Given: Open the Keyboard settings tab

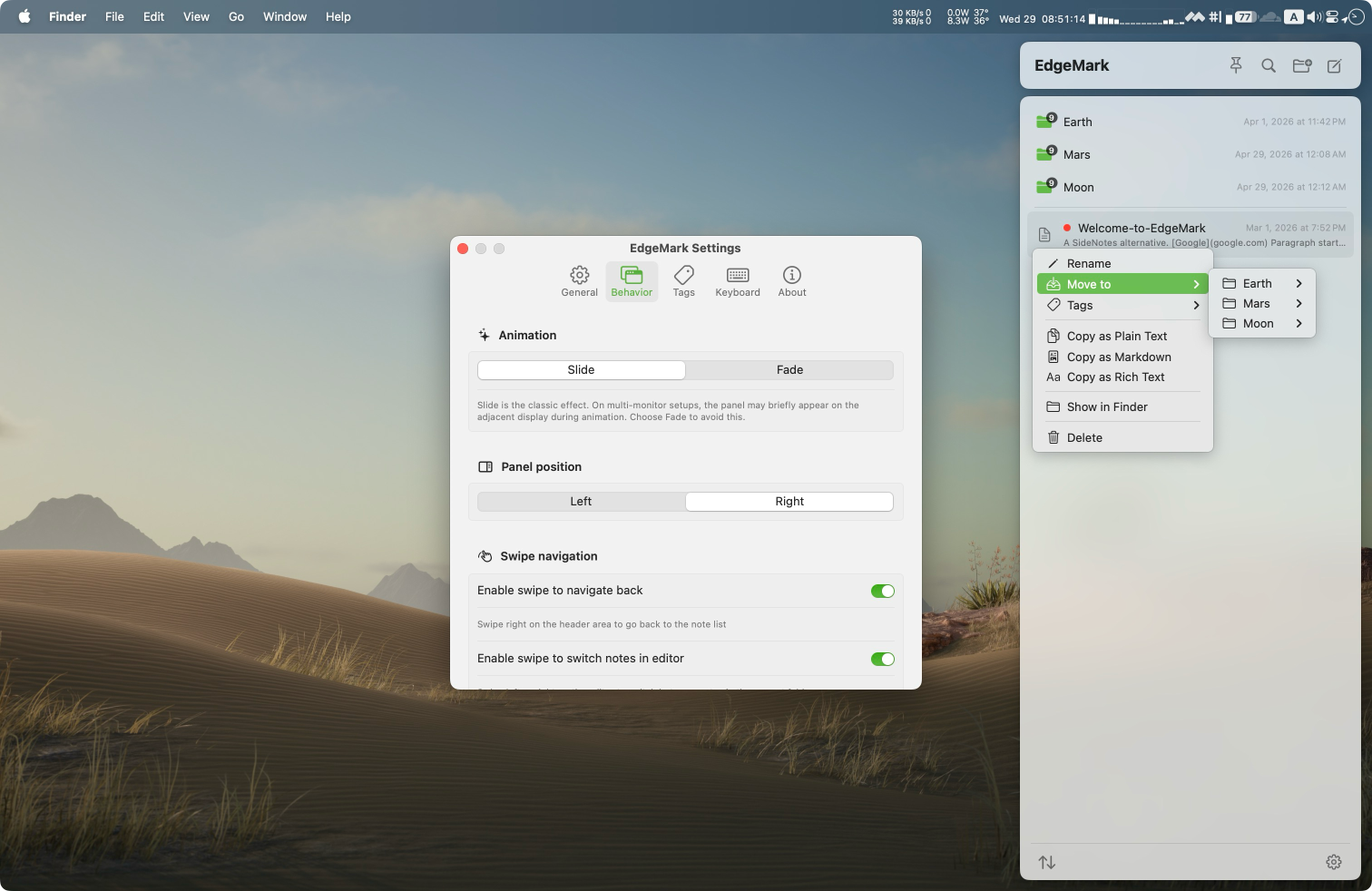Looking at the screenshot, I should 738,281.
